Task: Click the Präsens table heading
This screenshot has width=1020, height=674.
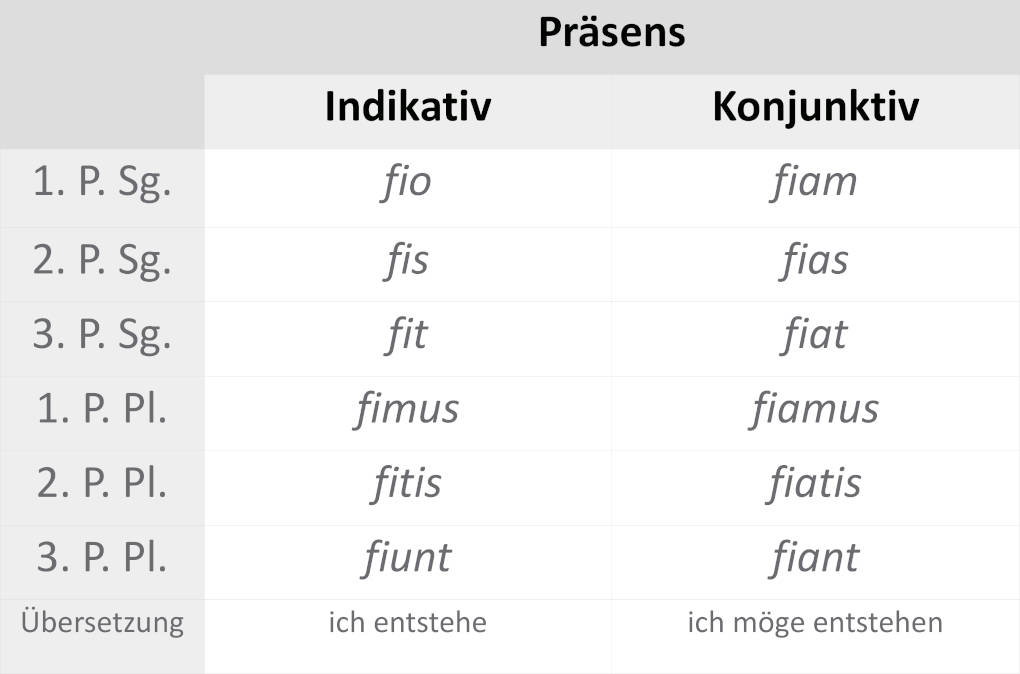Action: pyautogui.click(x=611, y=32)
